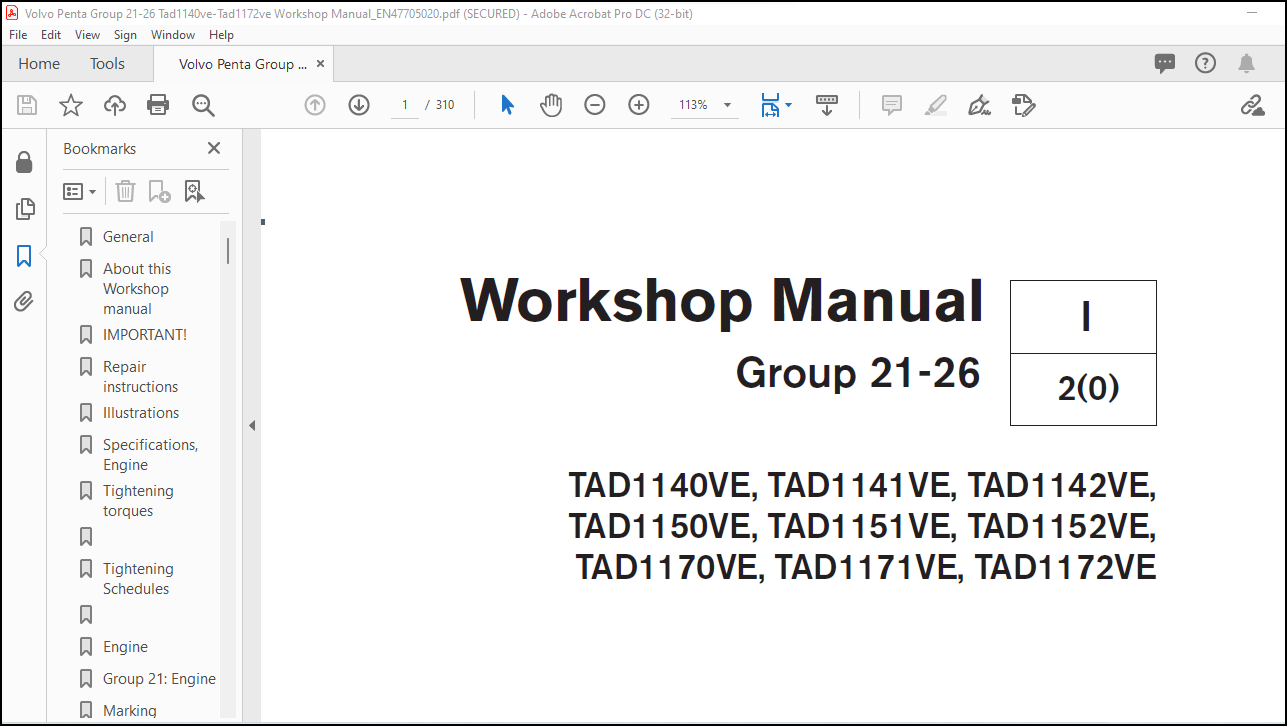Screen dimensions: 1287x726
Task: Zoom in with the plus button
Action: 639,105
